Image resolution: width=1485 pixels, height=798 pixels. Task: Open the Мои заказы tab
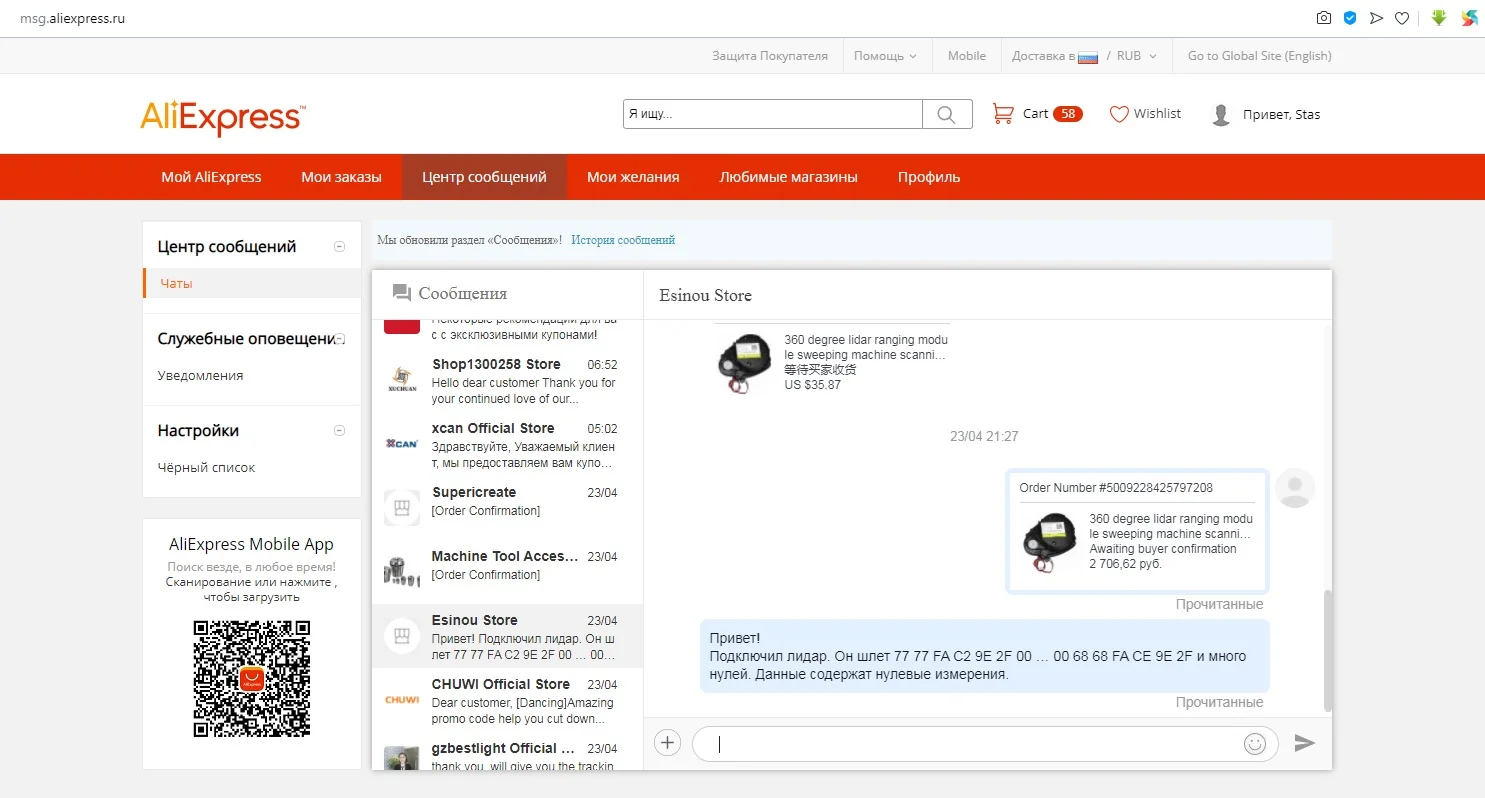(x=341, y=177)
